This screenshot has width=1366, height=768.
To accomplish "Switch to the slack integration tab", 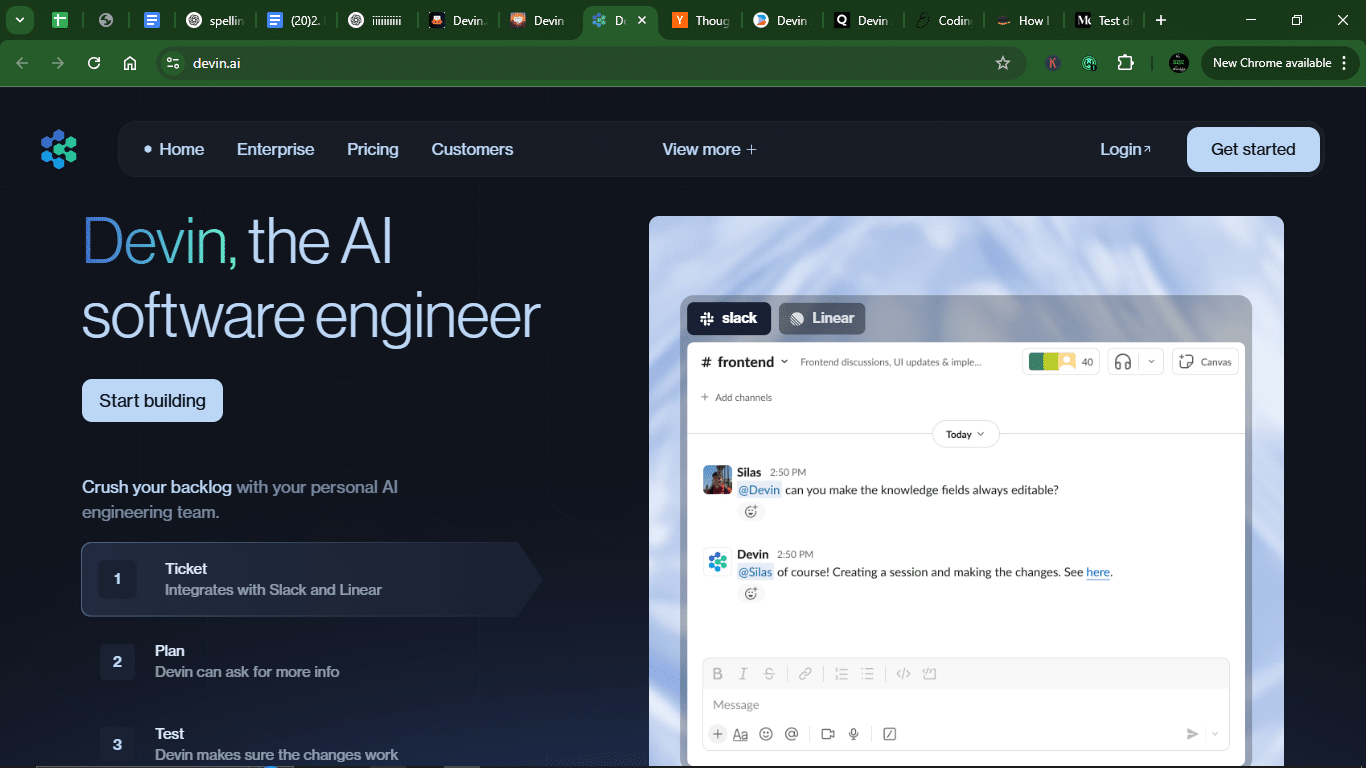I will pos(729,318).
